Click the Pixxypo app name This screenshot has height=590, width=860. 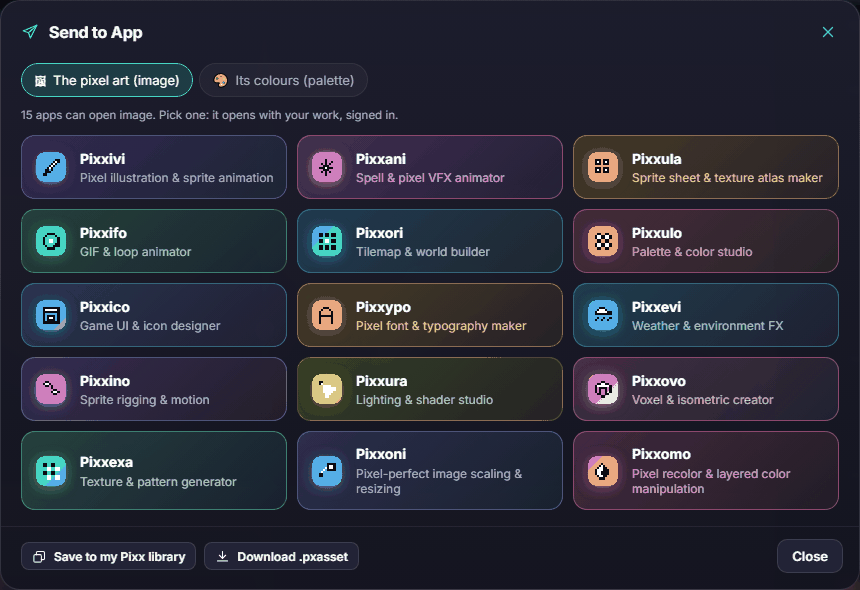(383, 307)
